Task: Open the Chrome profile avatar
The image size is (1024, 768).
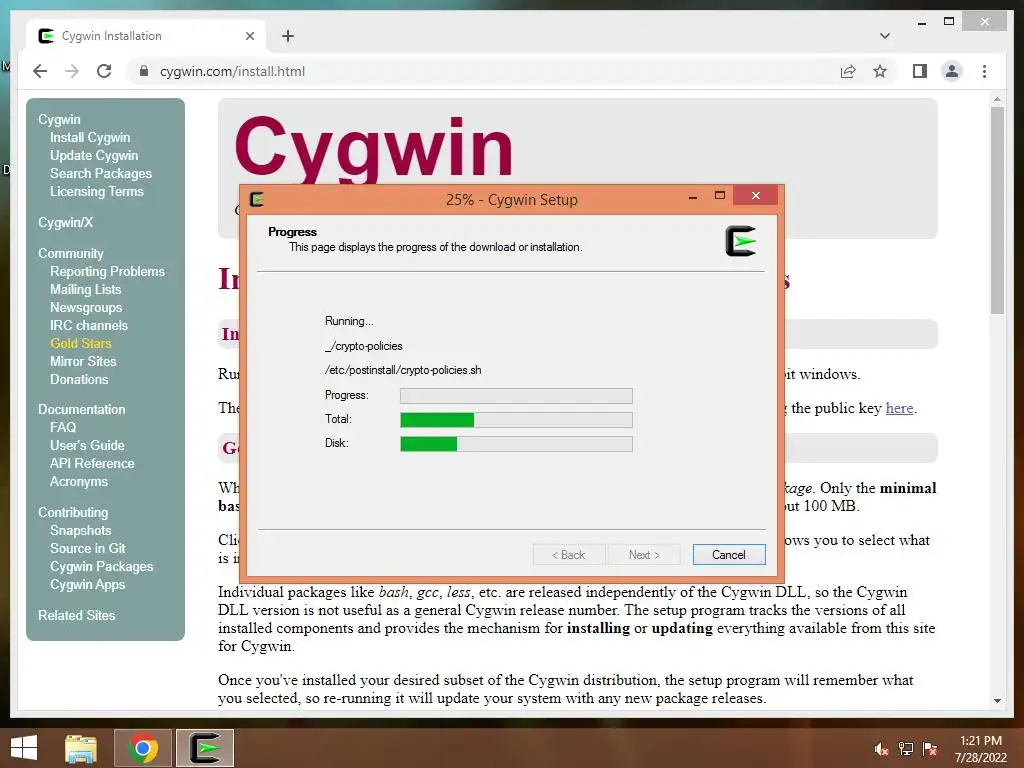Action: click(x=952, y=71)
